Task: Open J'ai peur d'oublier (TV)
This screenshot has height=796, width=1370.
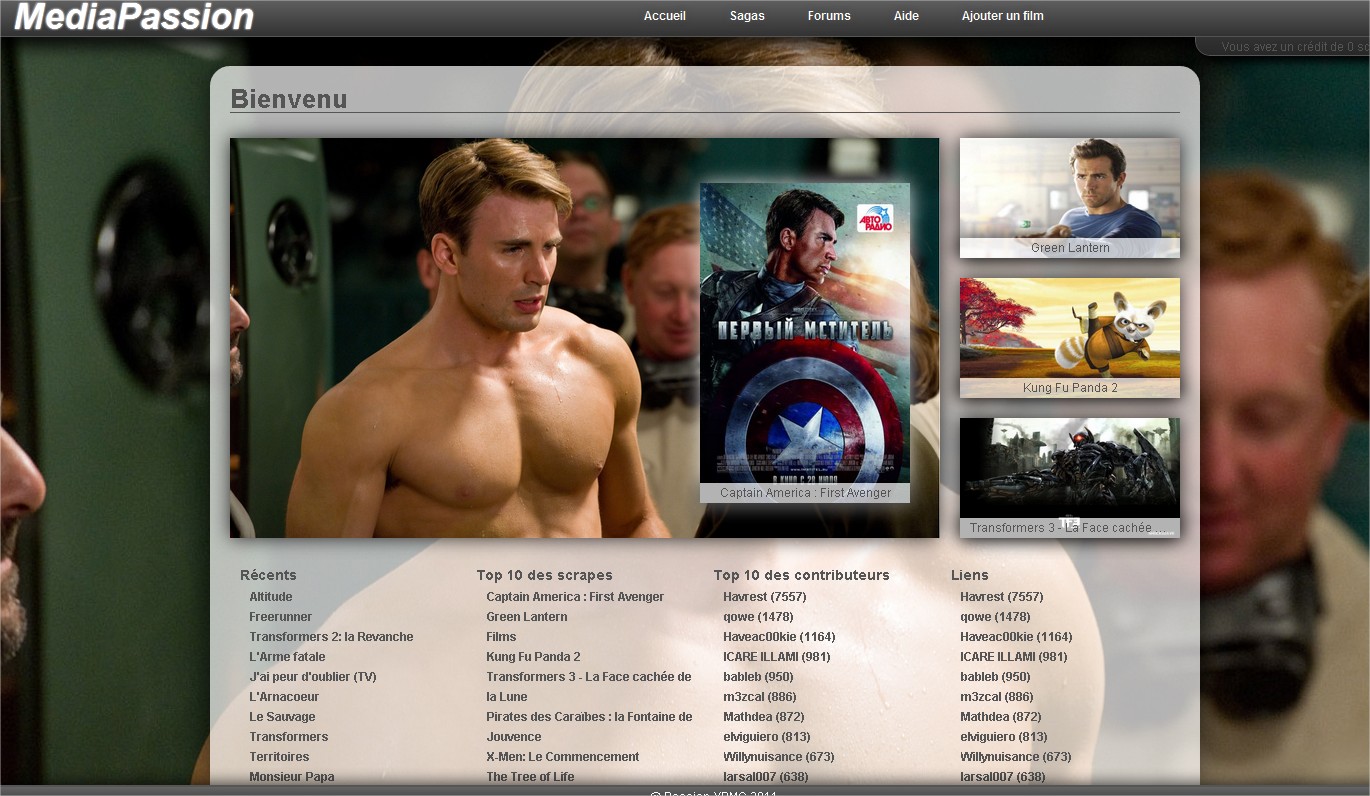Action: [x=313, y=677]
